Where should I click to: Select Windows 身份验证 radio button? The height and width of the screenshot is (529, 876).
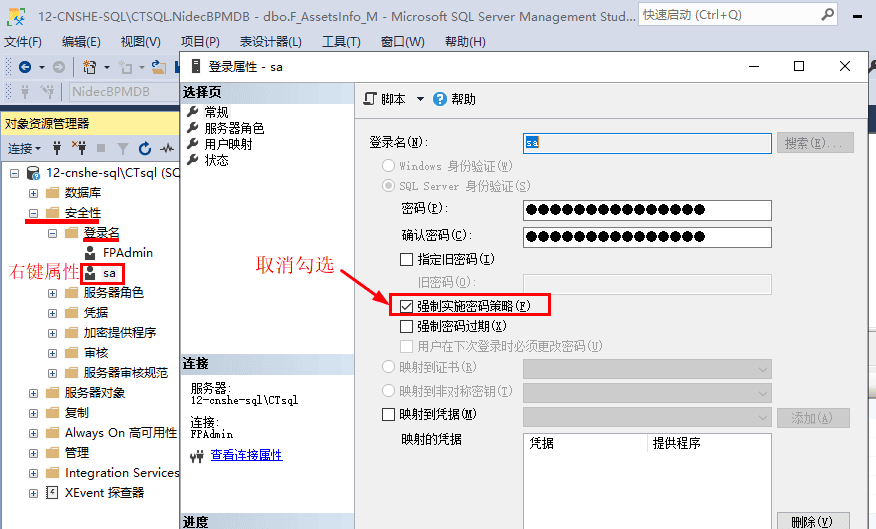(x=388, y=165)
